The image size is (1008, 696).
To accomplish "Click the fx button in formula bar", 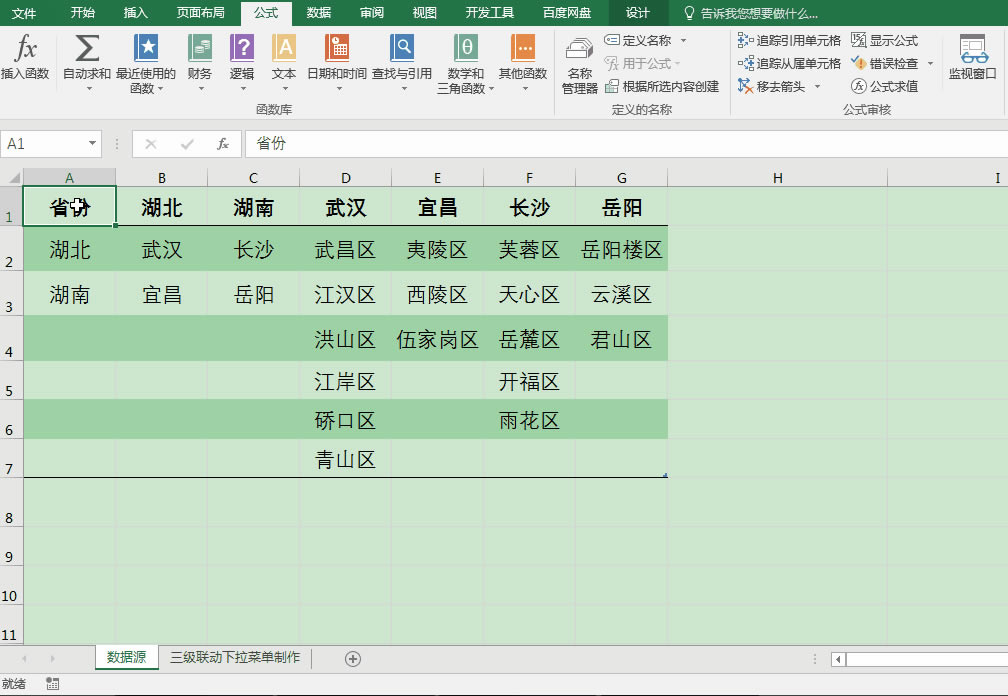I will (222, 144).
